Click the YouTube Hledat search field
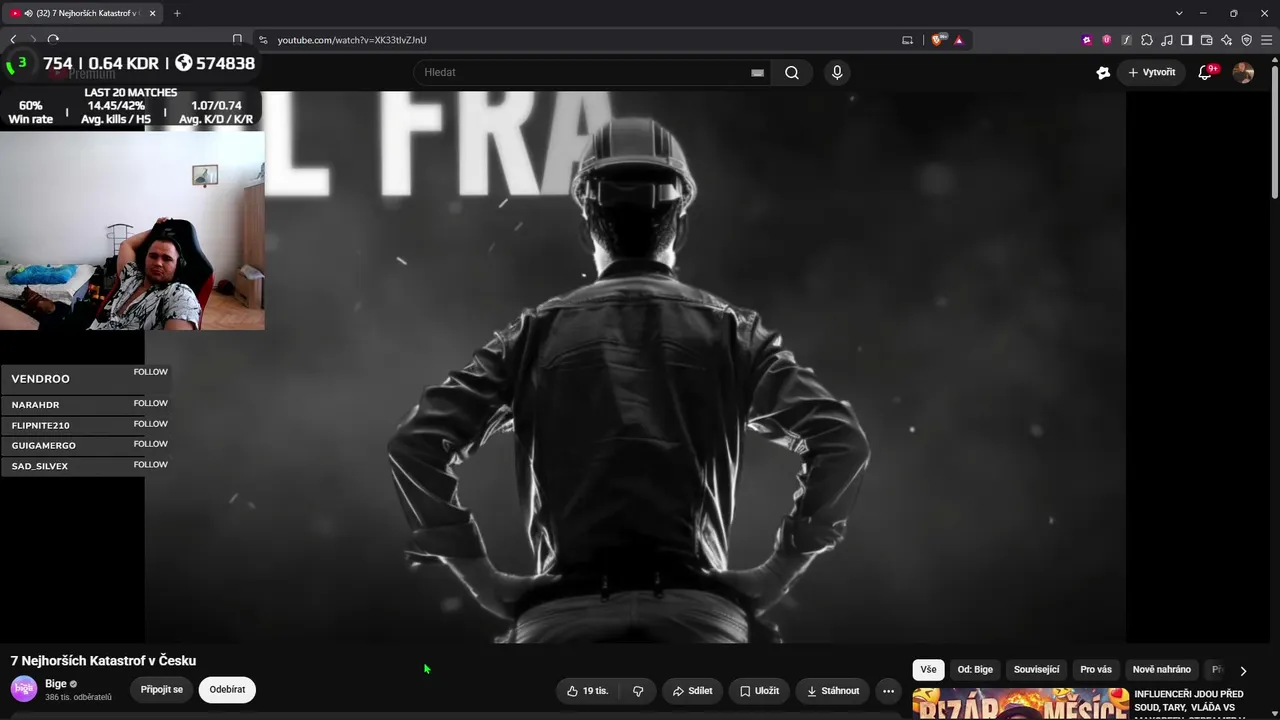Screen dimensions: 1280x720 click(x=585, y=72)
